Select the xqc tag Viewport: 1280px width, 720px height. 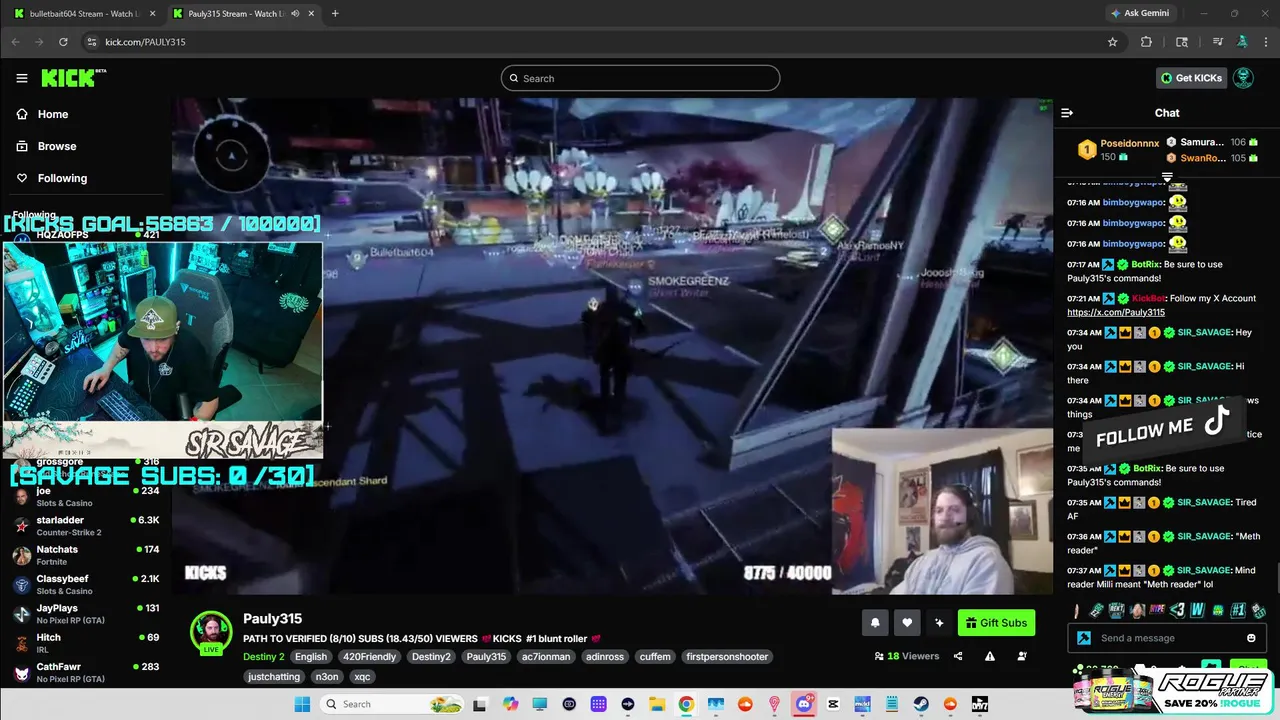pyautogui.click(x=362, y=677)
